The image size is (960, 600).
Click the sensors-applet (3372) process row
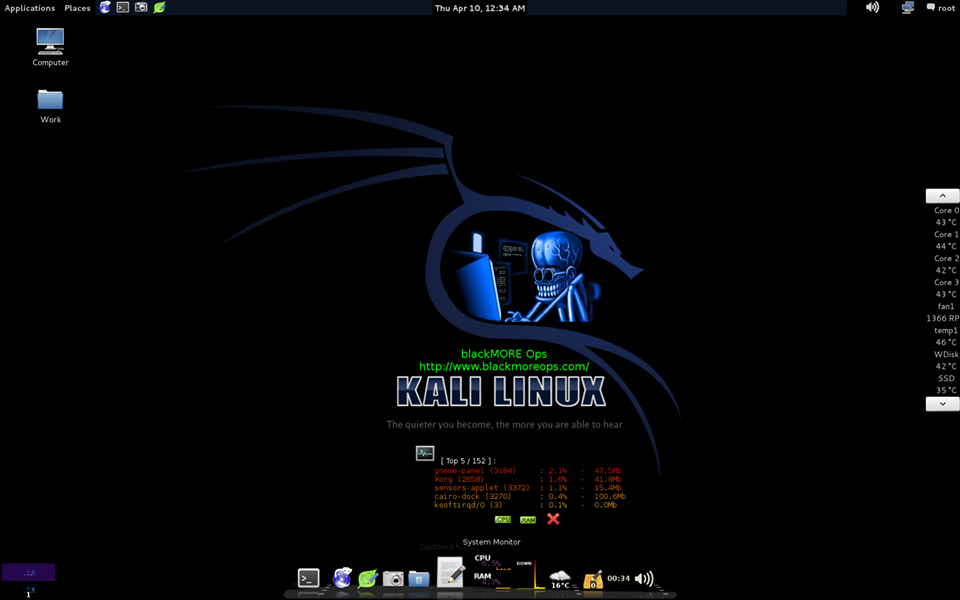pos(528,488)
